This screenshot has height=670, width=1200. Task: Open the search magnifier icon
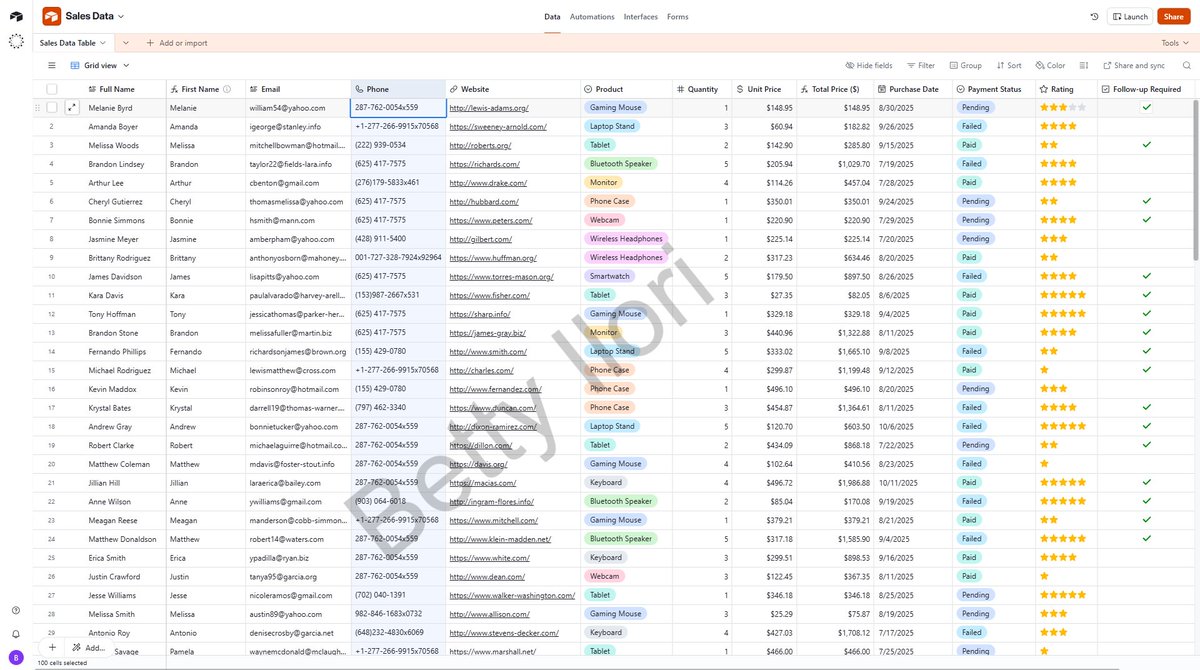click(1187, 66)
